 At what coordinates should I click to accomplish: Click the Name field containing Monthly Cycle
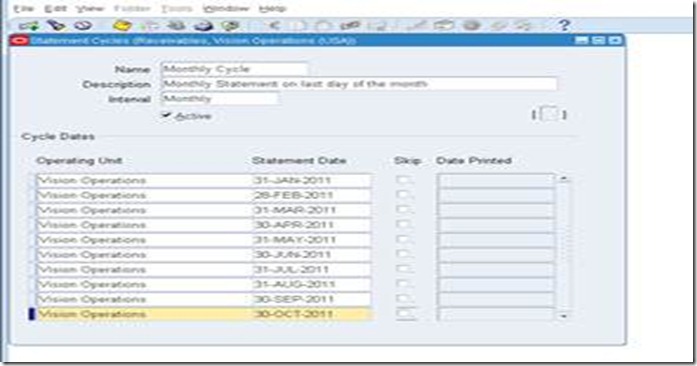pyautogui.click(x=234, y=69)
